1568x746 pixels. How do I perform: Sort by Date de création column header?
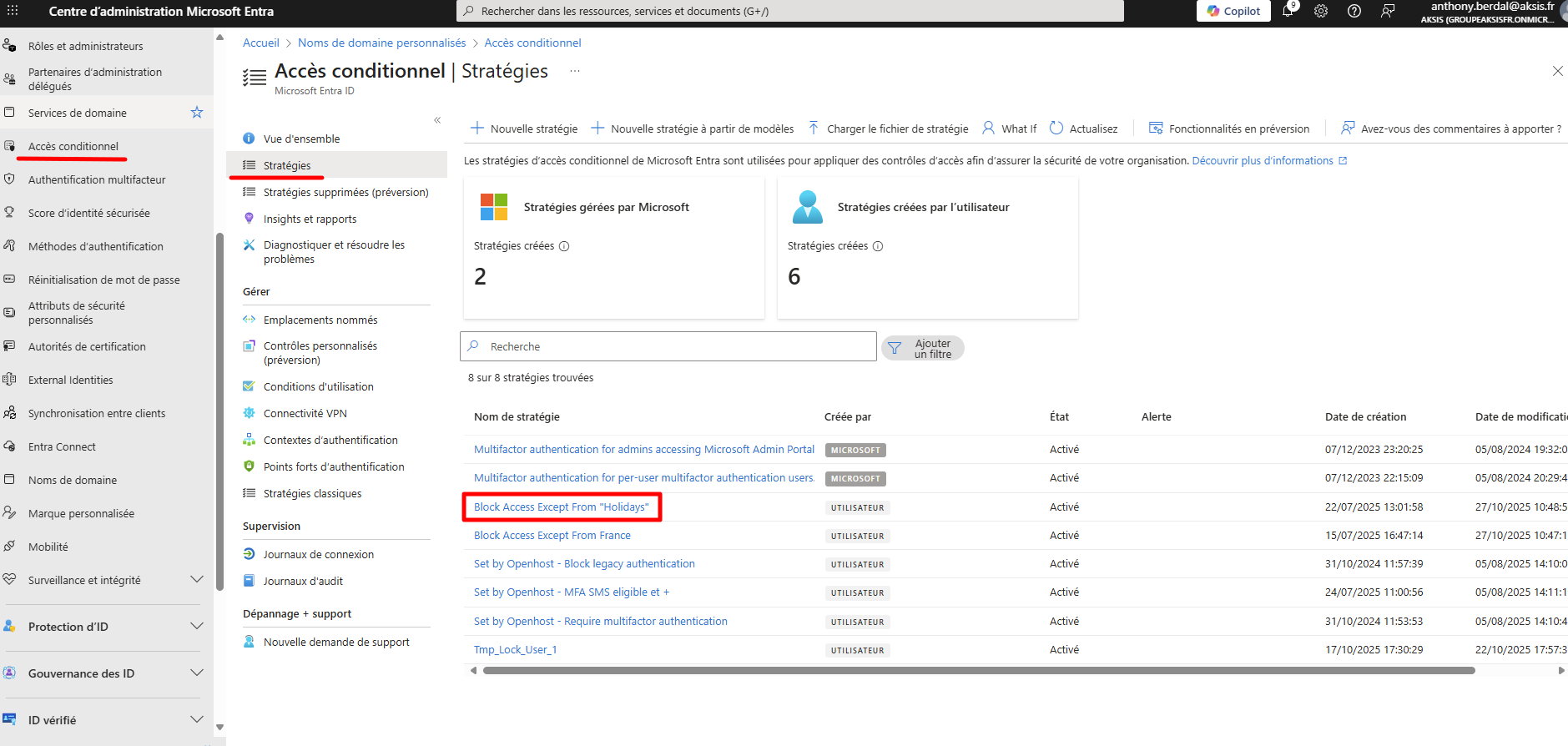pos(1365,417)
